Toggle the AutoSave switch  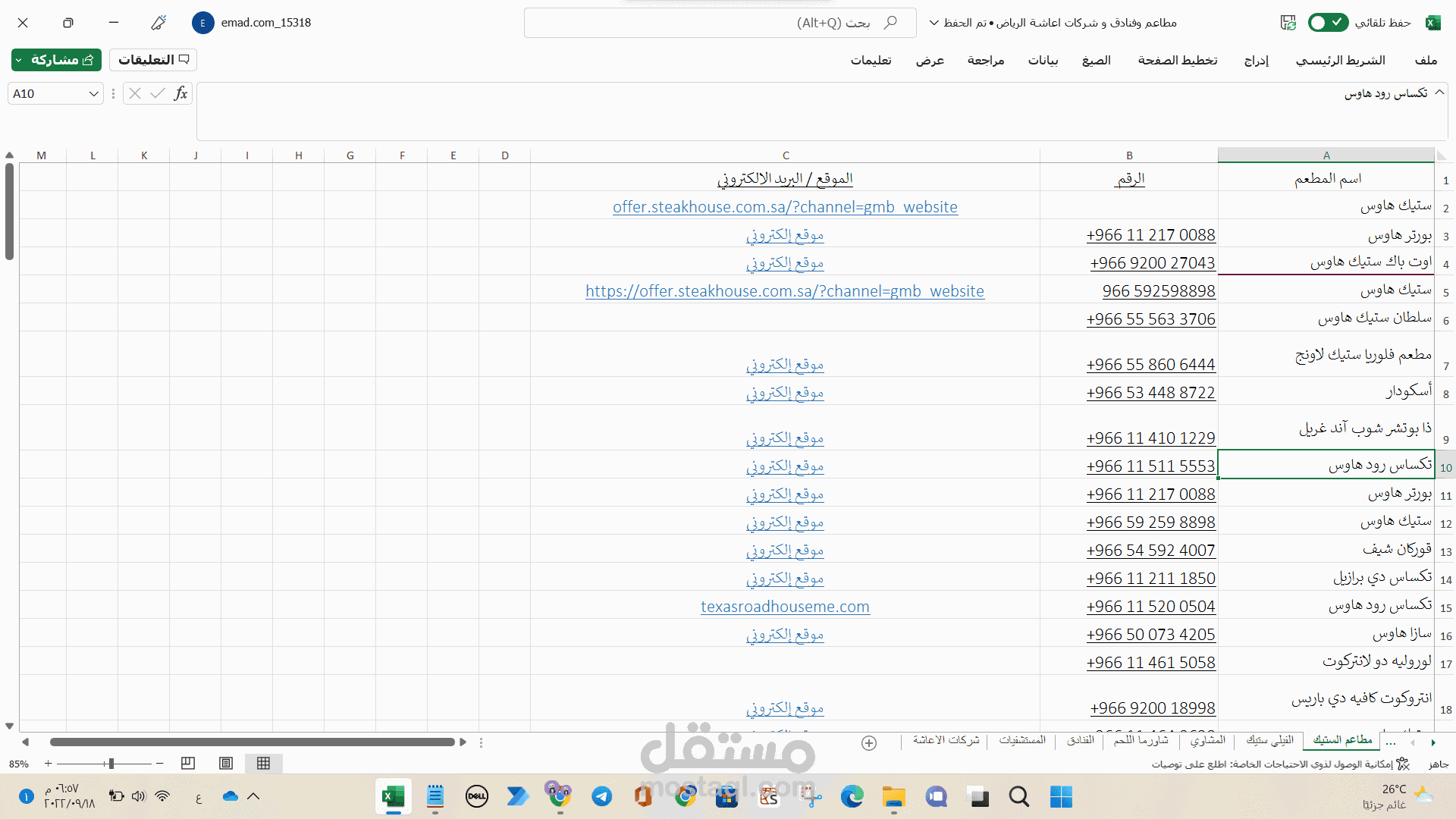1328,23
